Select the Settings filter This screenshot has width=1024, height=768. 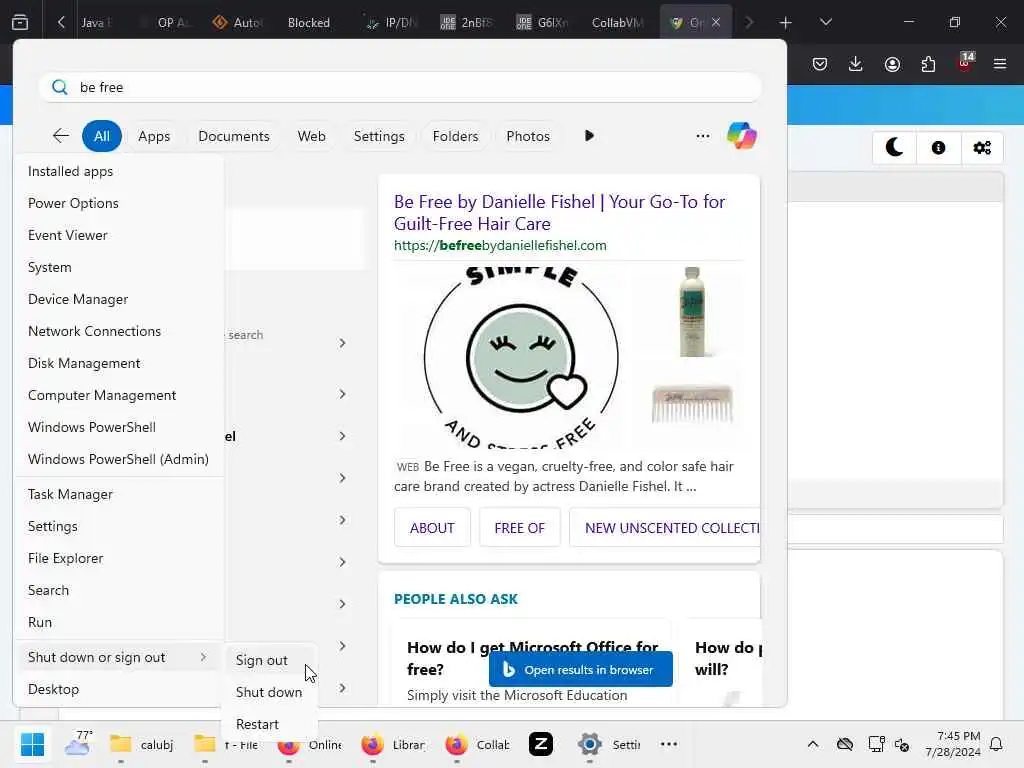coord(379,136)
